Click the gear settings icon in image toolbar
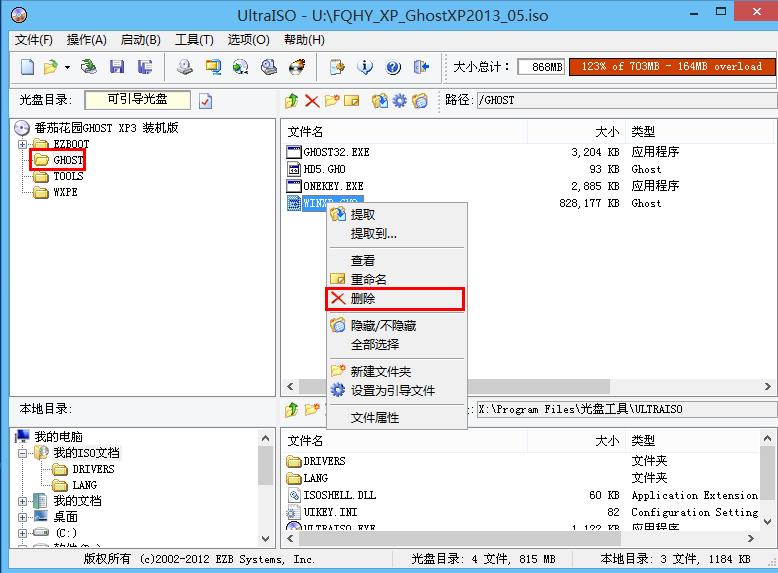The image size is (778, 573). [x=399, y=100]
